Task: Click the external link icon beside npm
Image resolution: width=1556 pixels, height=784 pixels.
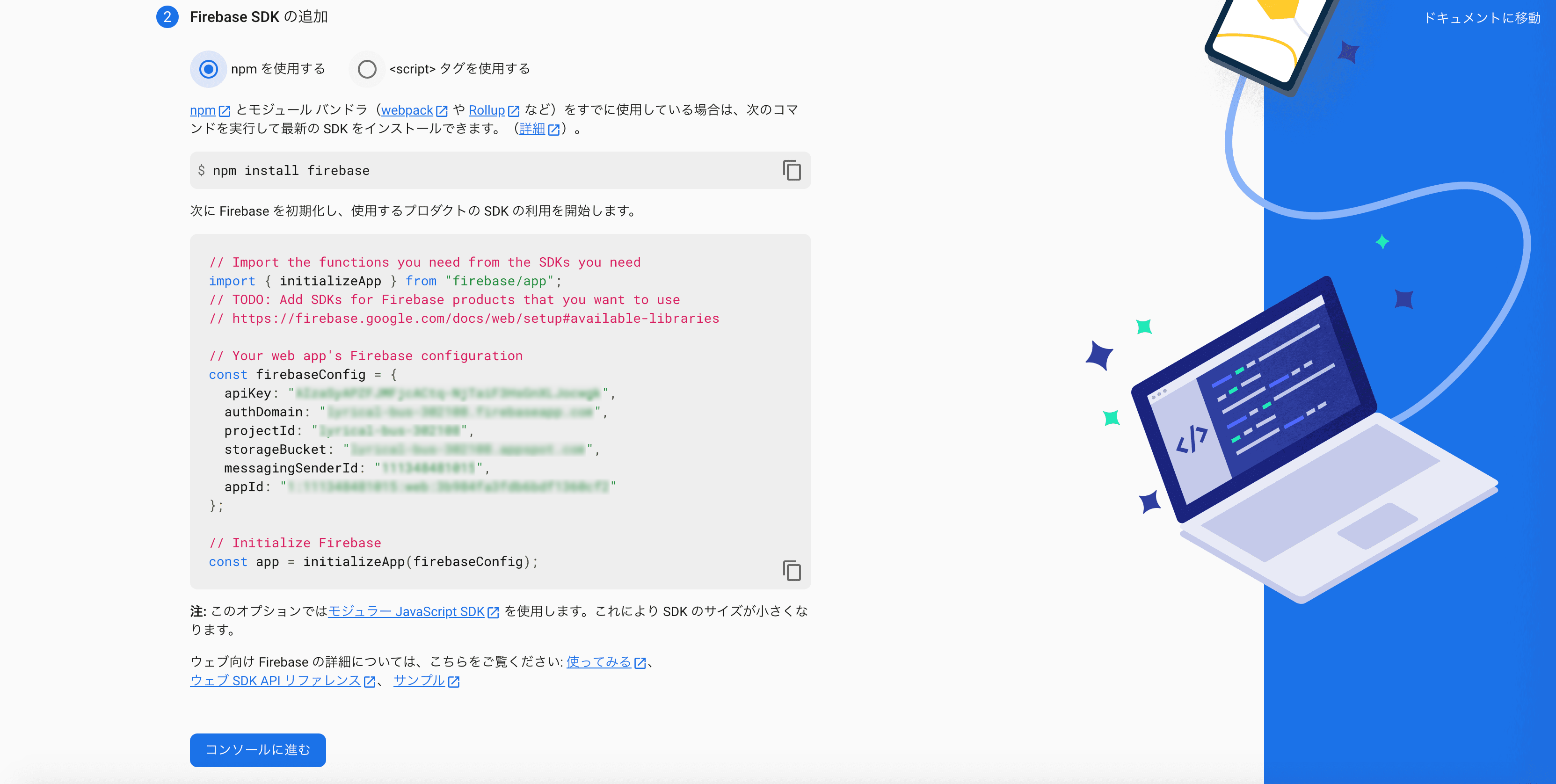Action: click(x=225, y=110)
